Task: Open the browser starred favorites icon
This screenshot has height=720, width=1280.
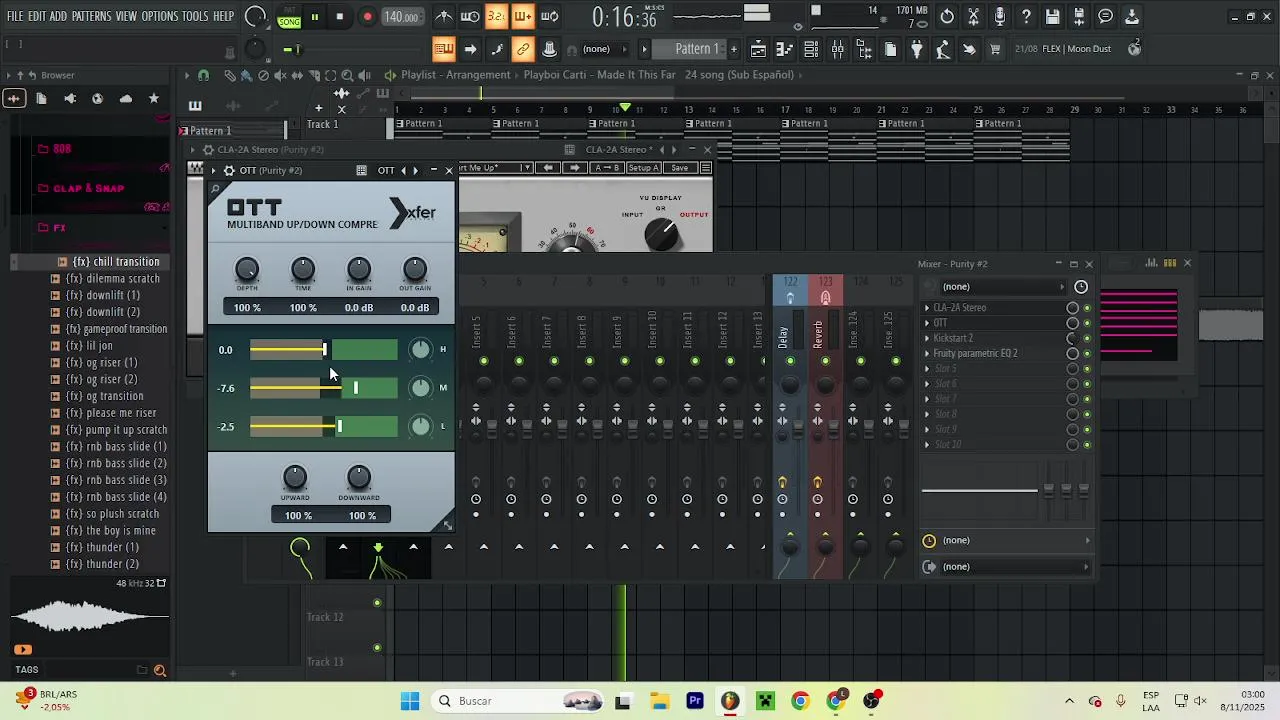Action: point(154,98)
